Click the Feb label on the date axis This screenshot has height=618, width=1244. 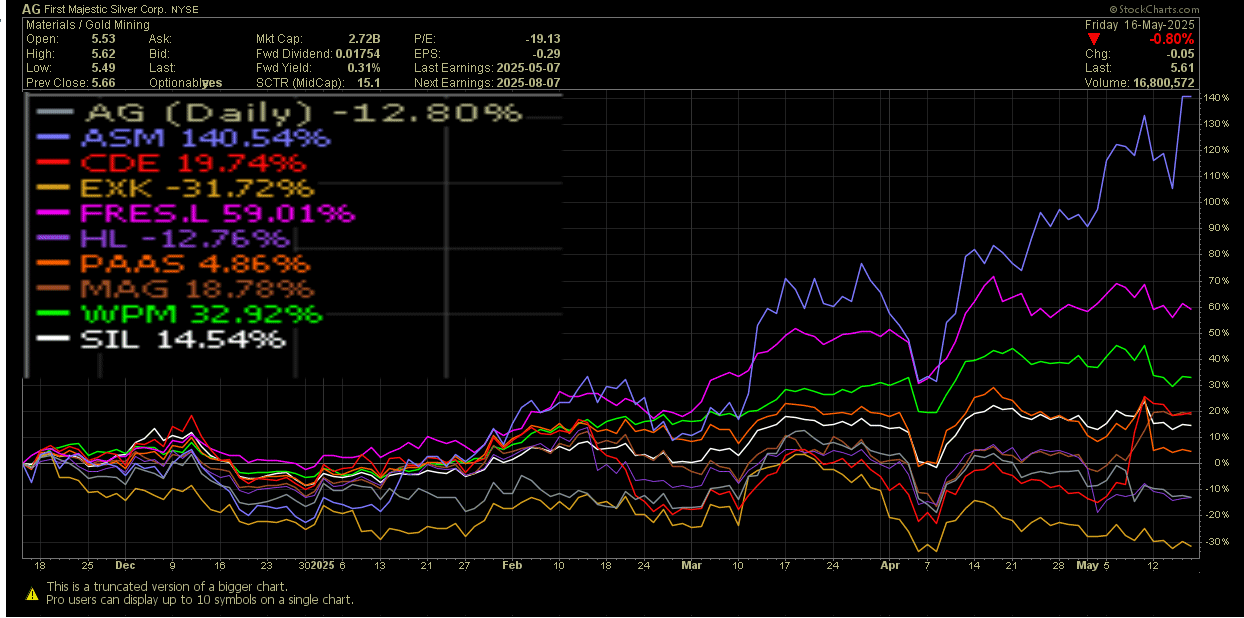click(x=511, y=565)
